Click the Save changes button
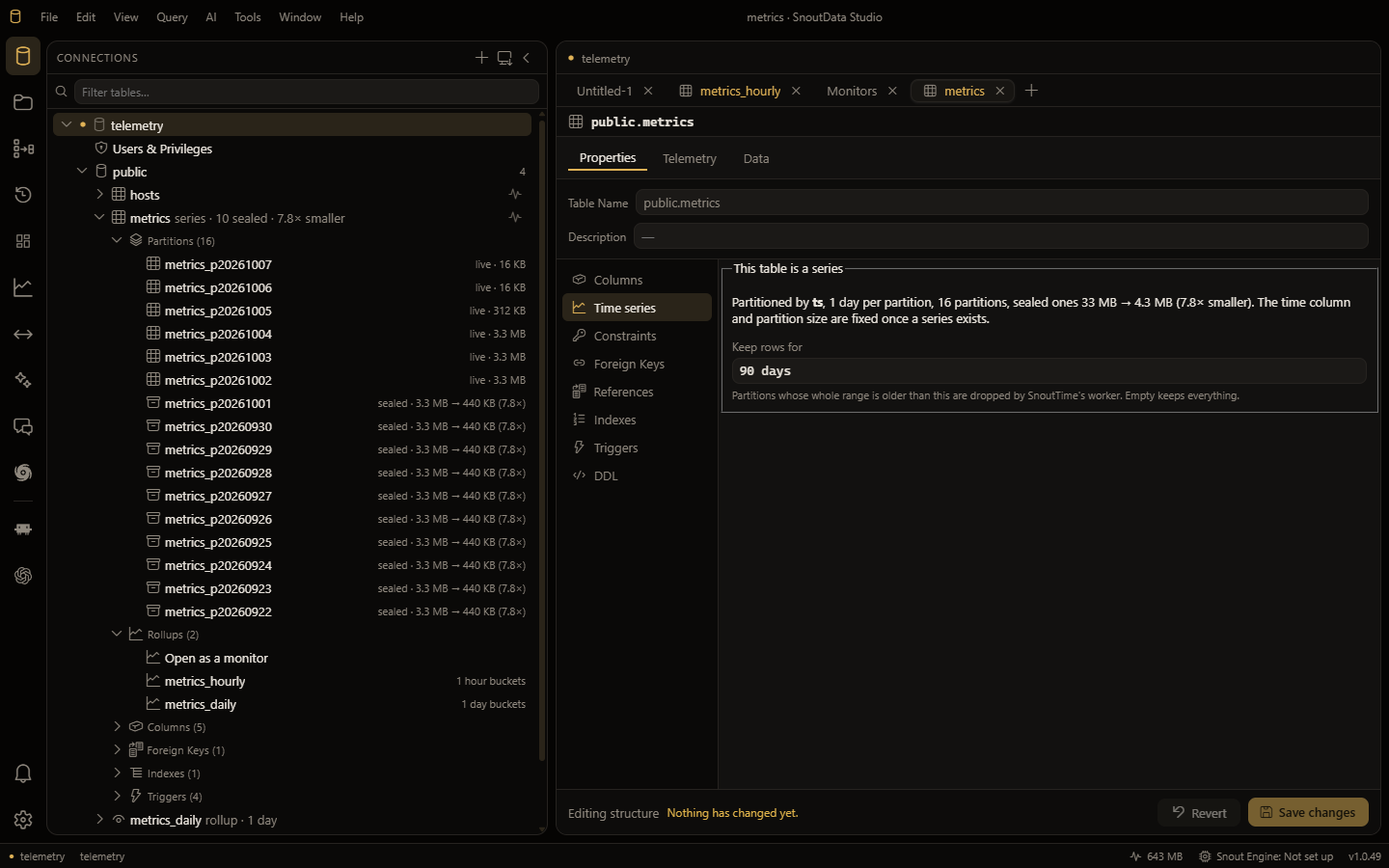This screenshot has height=868, width=1389. tap(1308, 812)
